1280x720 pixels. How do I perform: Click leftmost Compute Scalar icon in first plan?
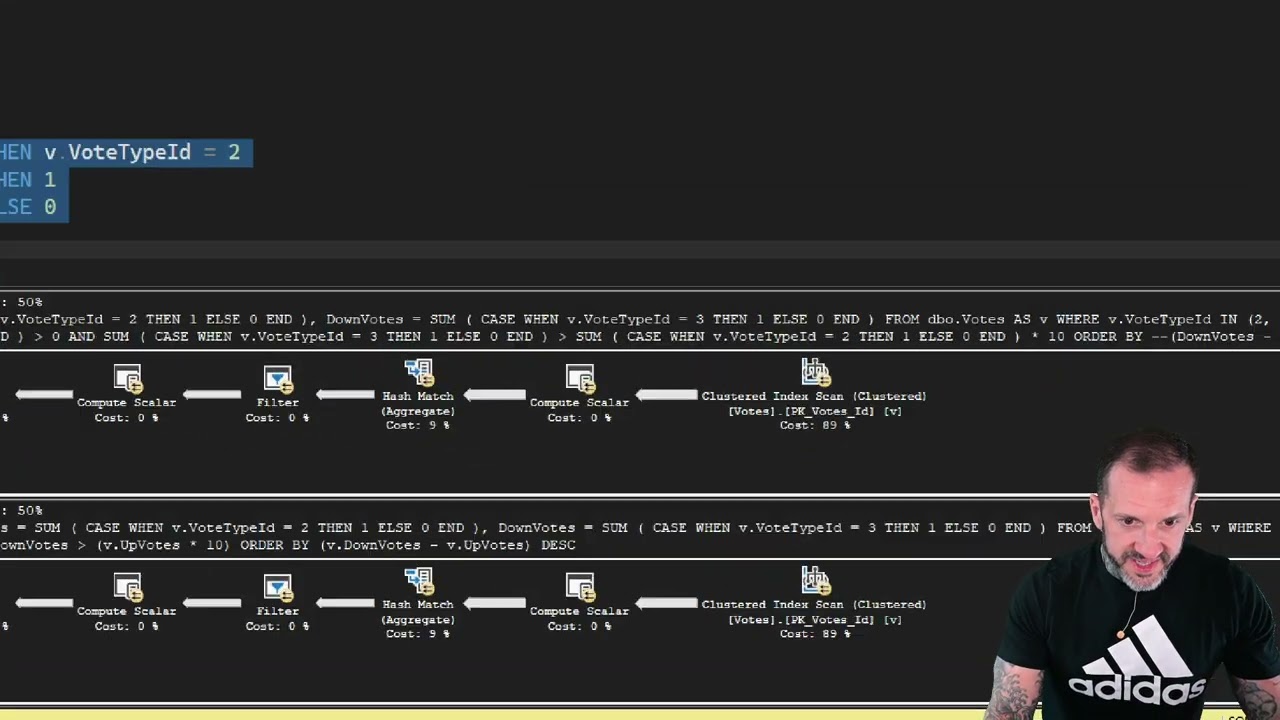(x=127, y=380)
